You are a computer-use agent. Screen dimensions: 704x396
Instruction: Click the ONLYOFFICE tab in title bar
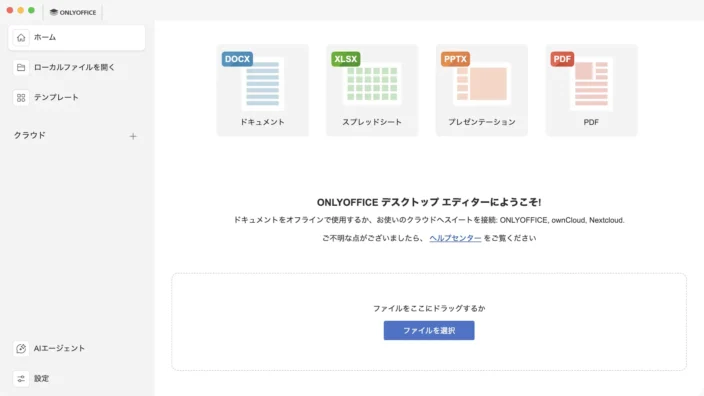tap(73, 12)
